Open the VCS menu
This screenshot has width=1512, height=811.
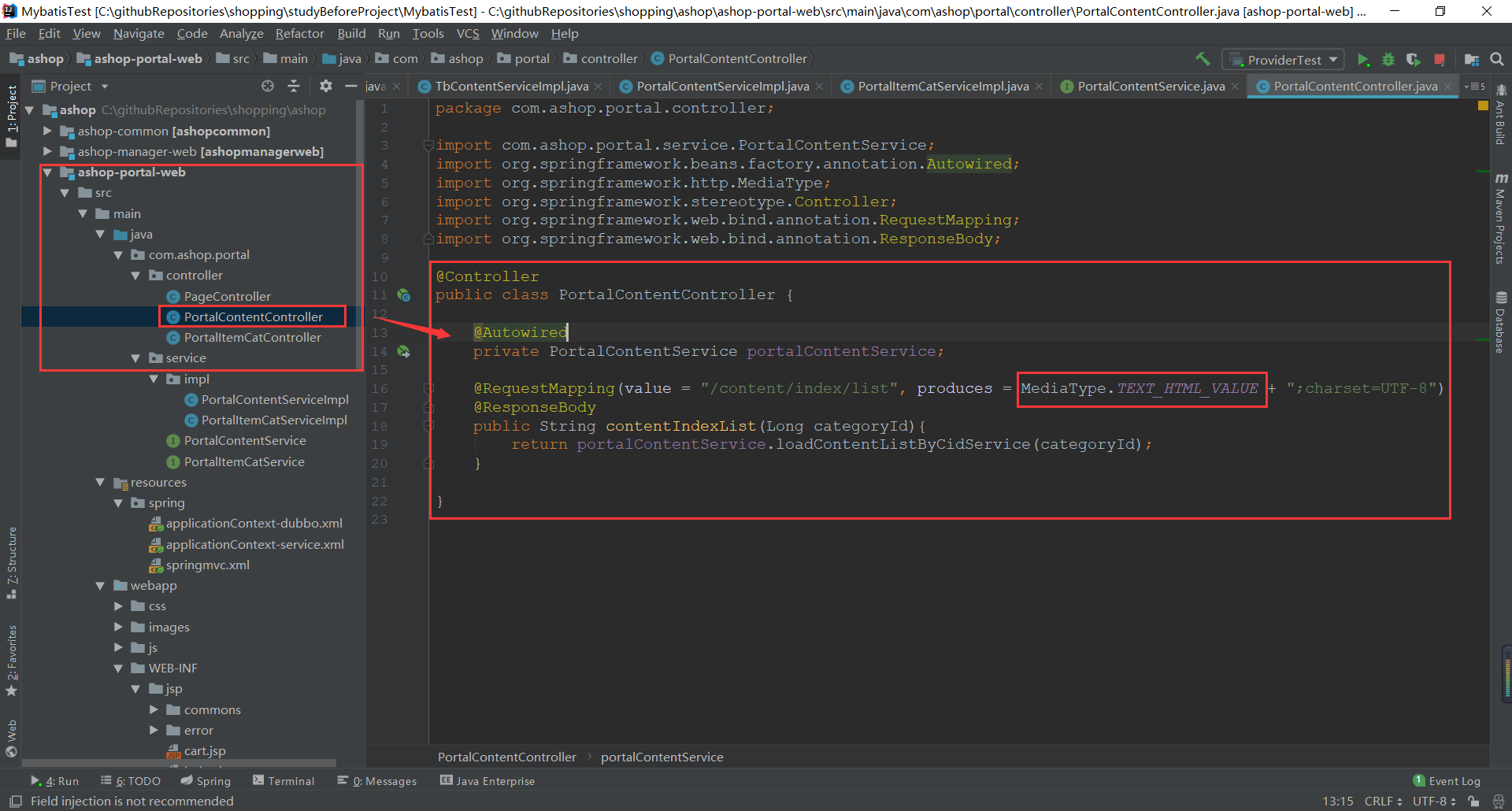[x=468, y=34]
